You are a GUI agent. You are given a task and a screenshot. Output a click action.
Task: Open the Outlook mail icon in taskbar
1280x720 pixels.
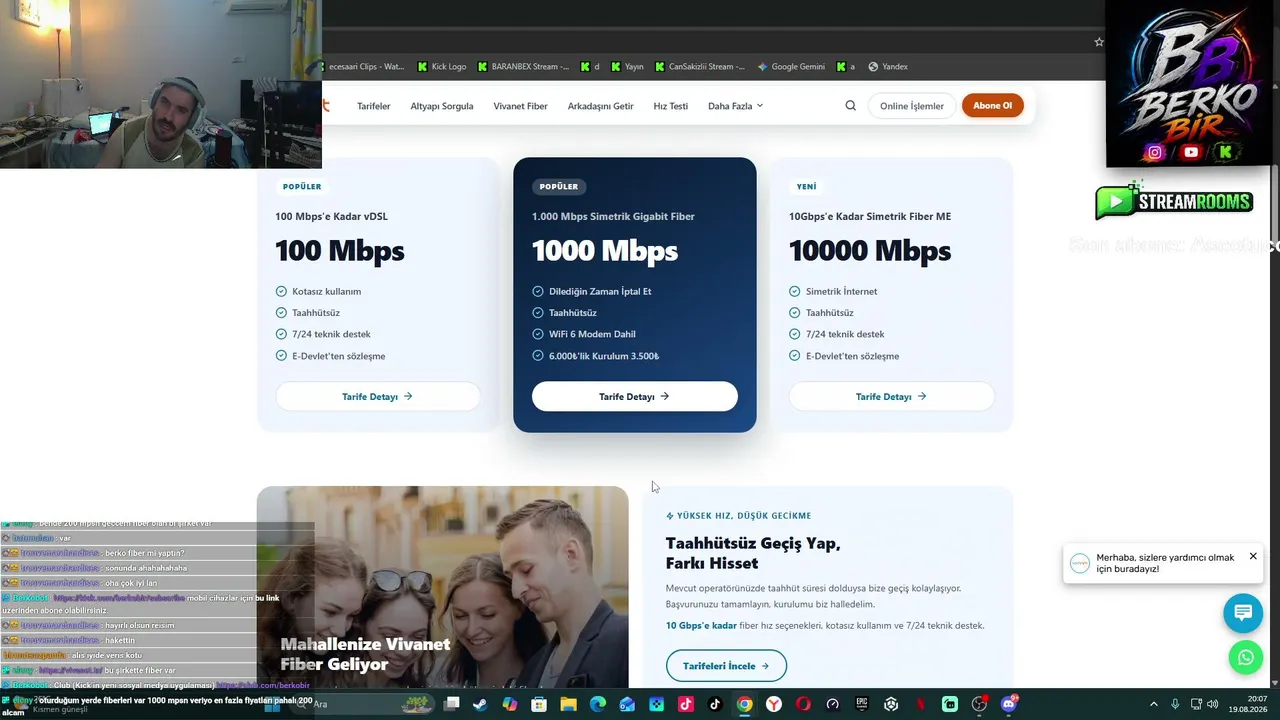pyautogui.click(x=627, y=704)
